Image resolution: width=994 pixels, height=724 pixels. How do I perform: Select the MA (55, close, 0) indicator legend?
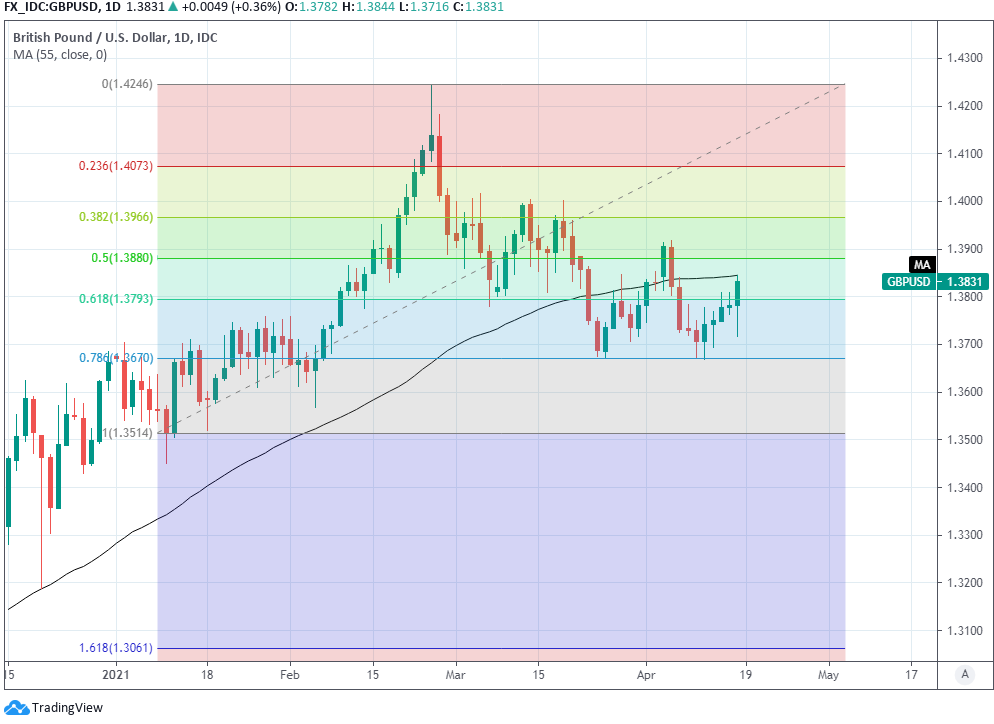(x=60, y=55)
